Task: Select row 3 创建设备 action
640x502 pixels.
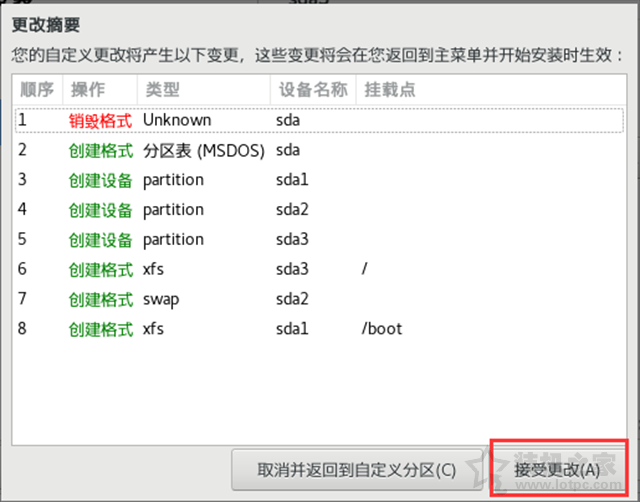Action: pos(100,180)
